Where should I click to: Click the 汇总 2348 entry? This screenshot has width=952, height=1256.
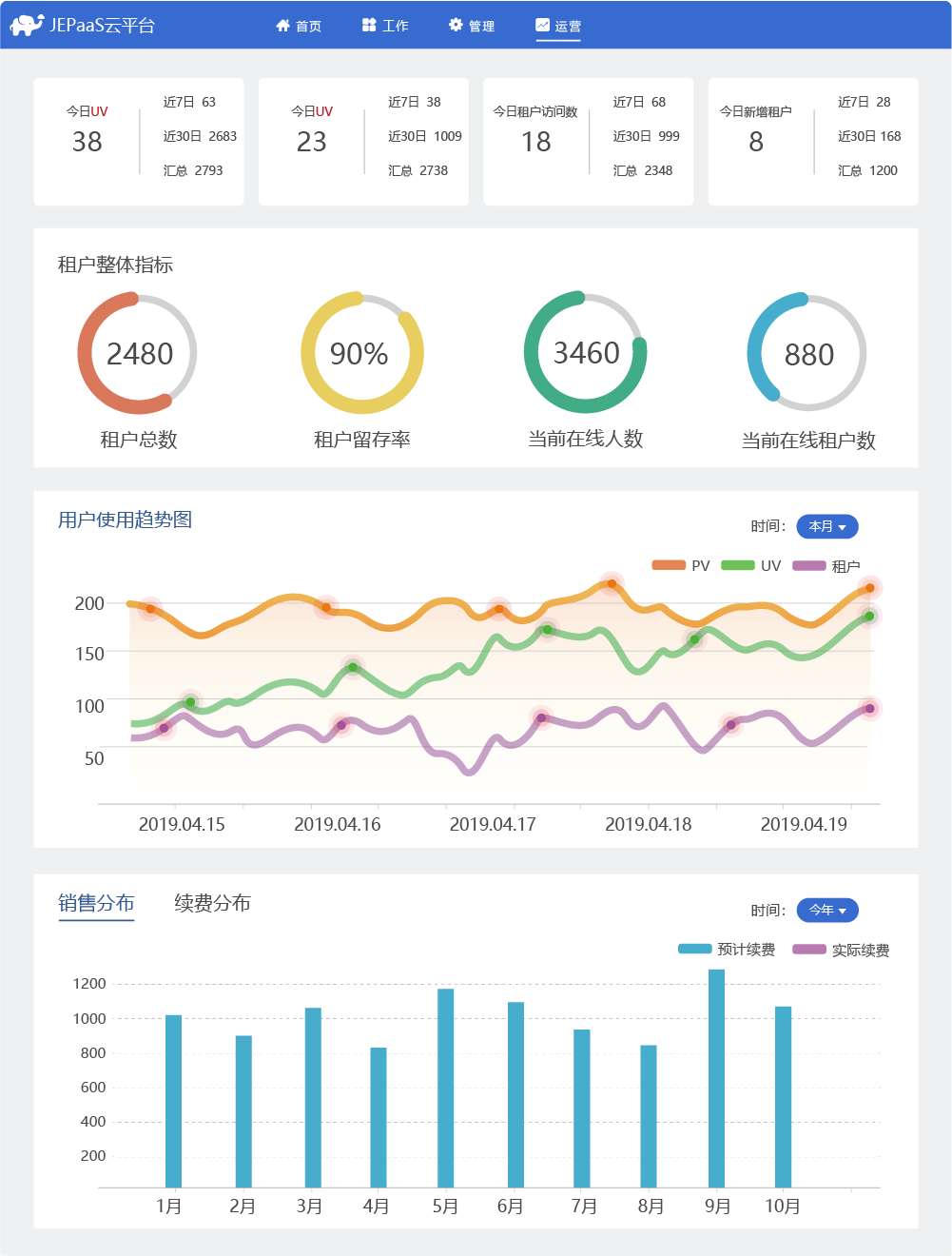coord(643,170)
